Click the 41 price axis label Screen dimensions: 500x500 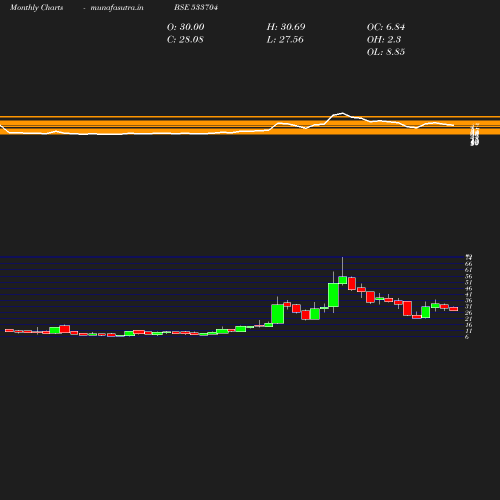click(469, 294)
